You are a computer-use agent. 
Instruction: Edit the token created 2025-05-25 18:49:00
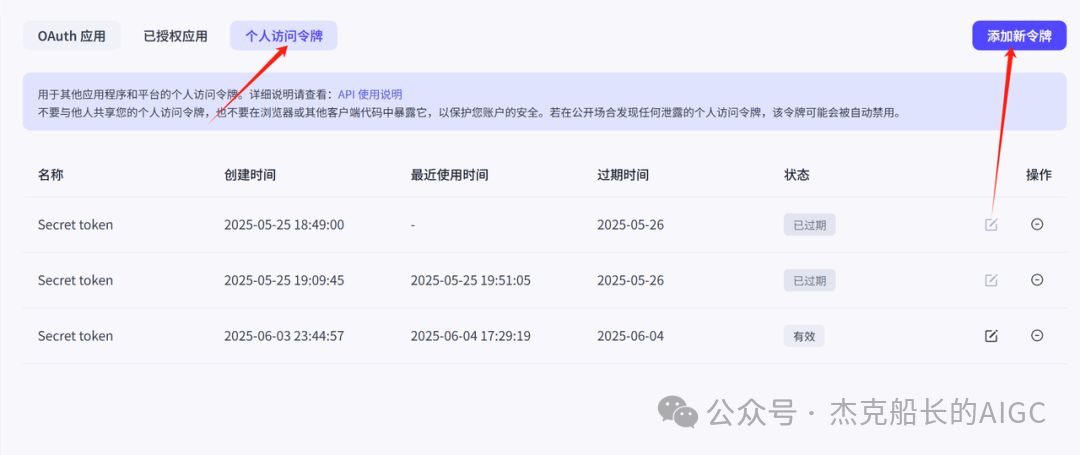pos(991,224)
